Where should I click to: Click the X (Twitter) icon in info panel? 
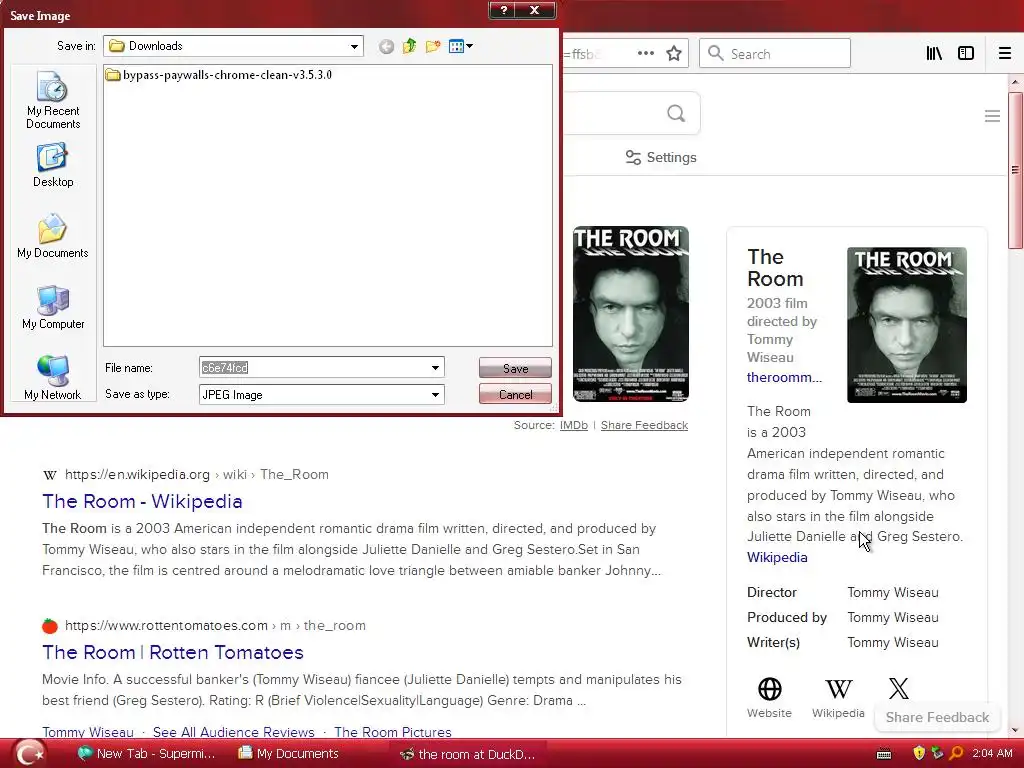[899, 688]
